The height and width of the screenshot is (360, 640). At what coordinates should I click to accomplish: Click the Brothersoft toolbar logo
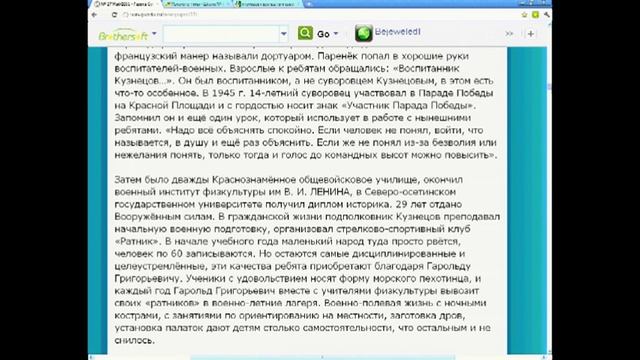tap(123, 35)
